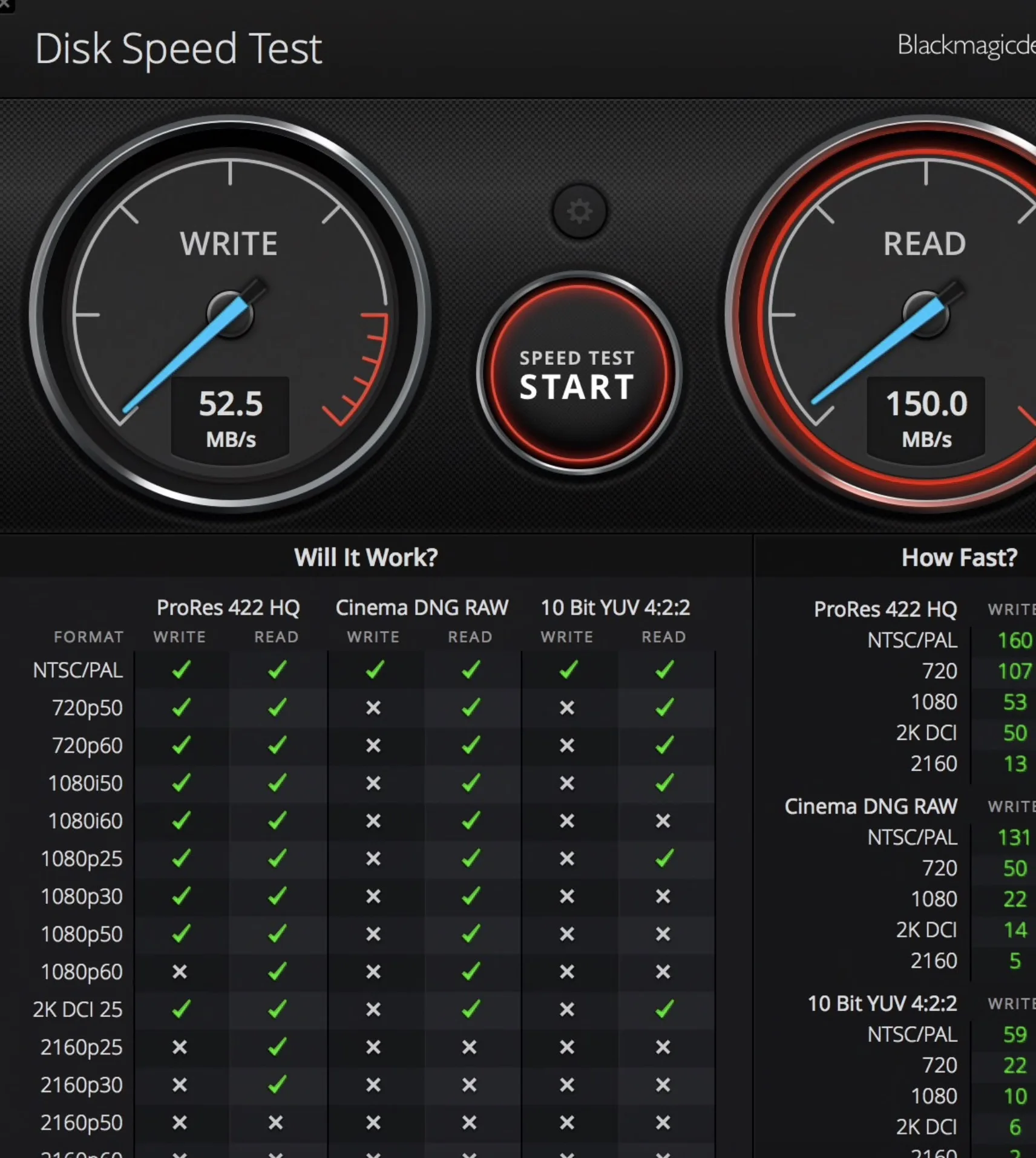Click 1080p30 Cinema DNG RAW read checkmark
This screenshot has width=1036, height=1158.
pos(471,896)
